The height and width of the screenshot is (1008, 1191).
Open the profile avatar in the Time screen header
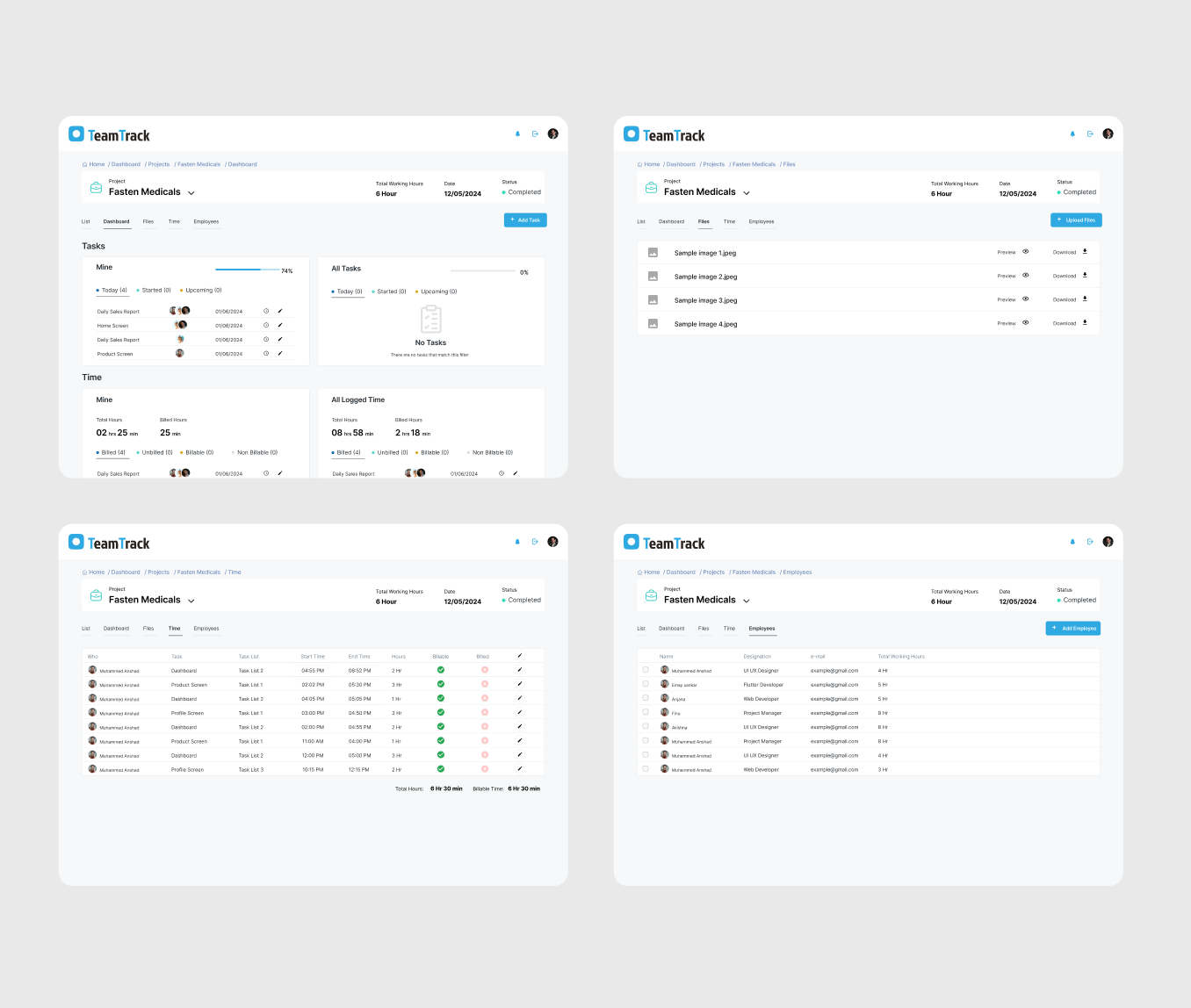(552, 542)
